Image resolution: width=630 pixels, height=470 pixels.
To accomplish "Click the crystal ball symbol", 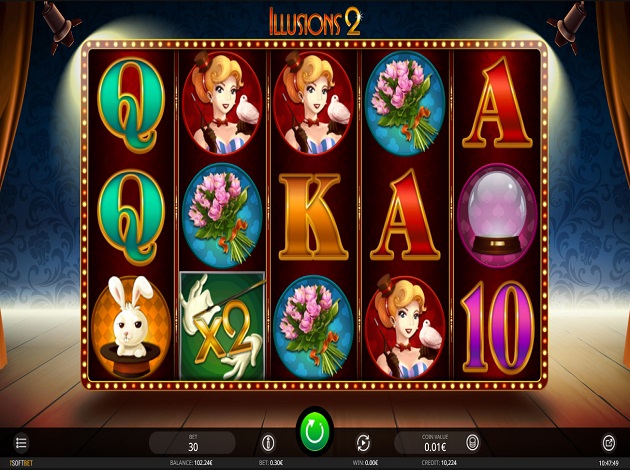I will 497,214.
